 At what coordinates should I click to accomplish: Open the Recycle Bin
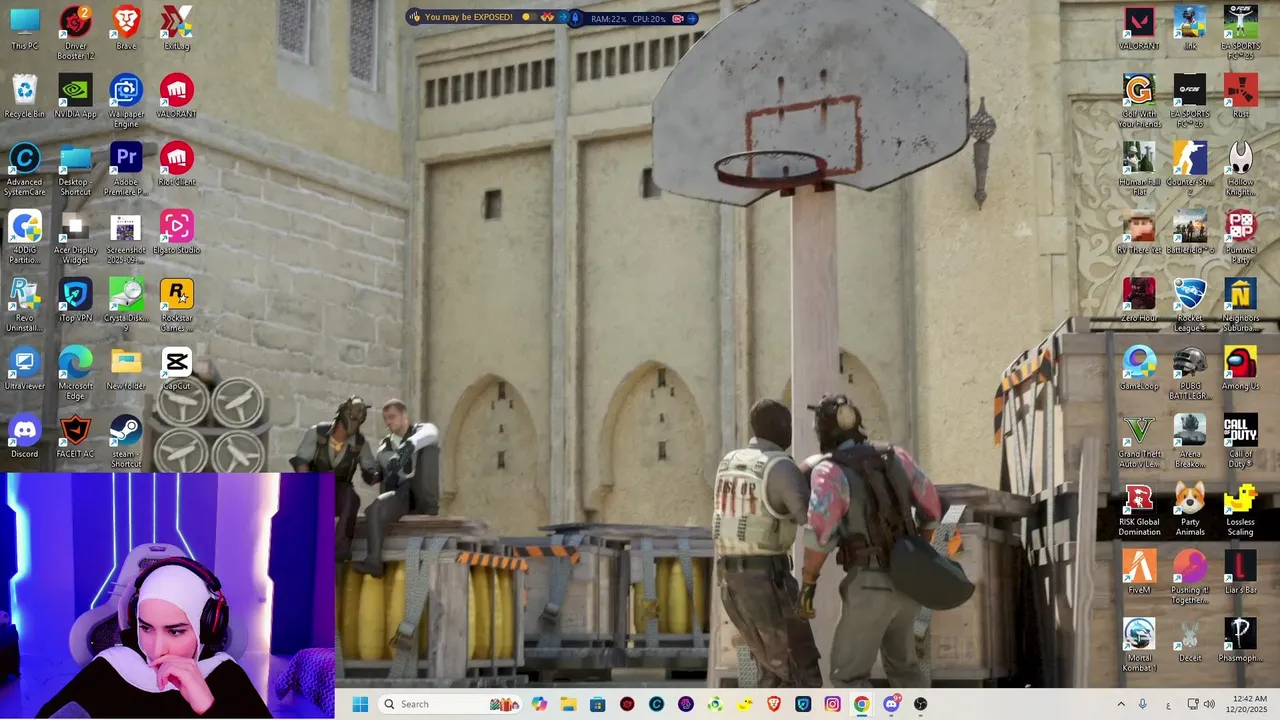[24, 96]
